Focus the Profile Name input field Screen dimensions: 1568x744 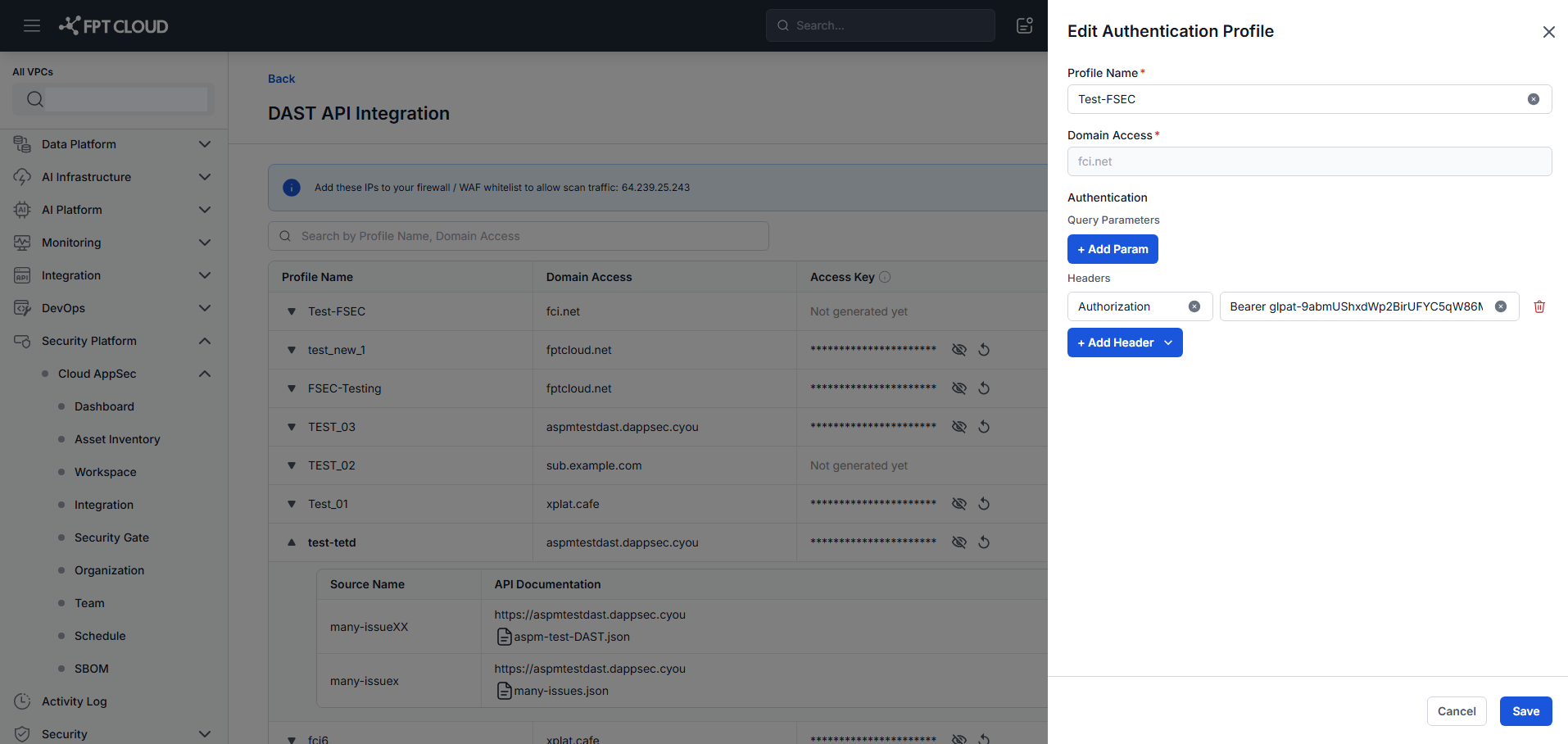point(1309,99)
